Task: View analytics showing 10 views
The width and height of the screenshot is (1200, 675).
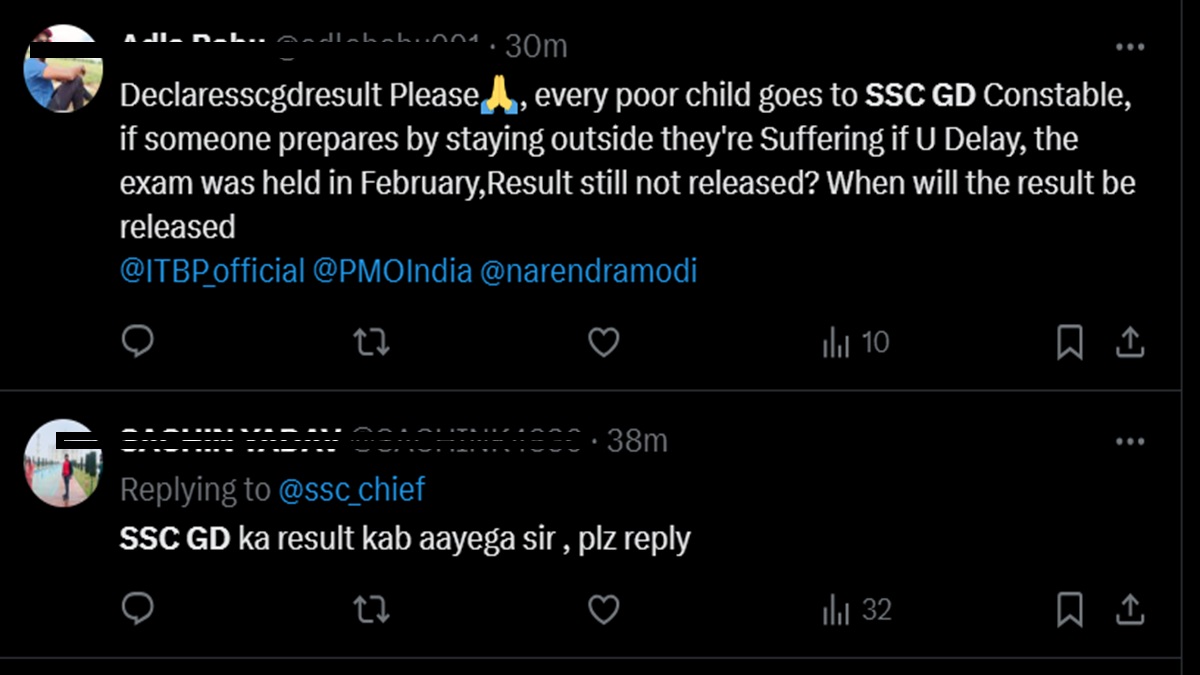Action: [x=855, y=342]
